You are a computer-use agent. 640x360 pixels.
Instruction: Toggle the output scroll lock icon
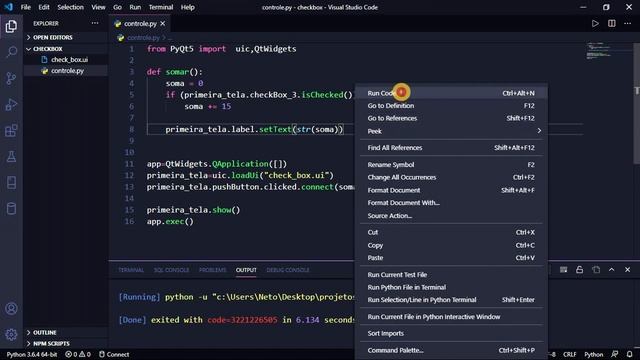click(580, 270)
